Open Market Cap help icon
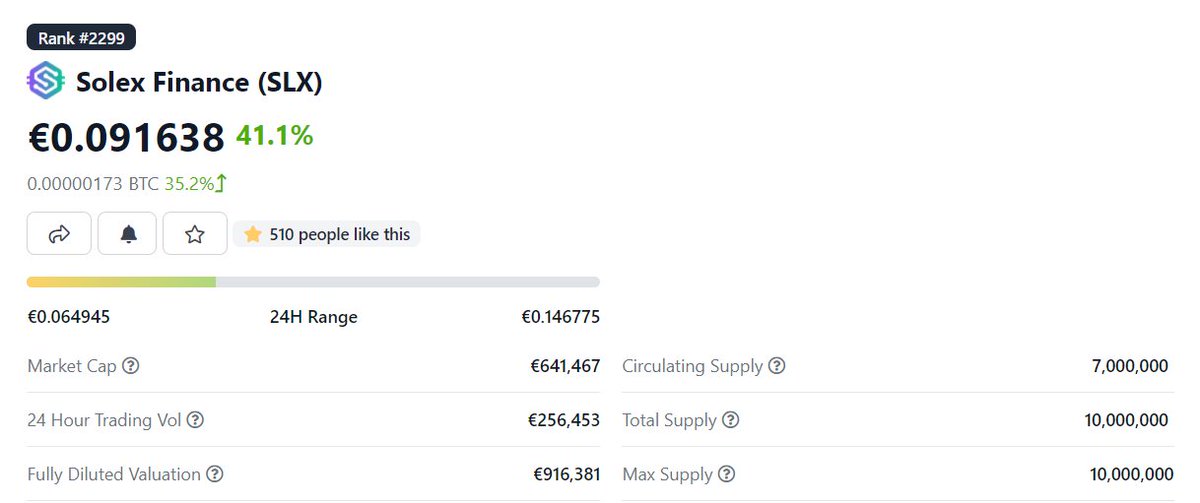1200x503 pixels. pos(131,366)
